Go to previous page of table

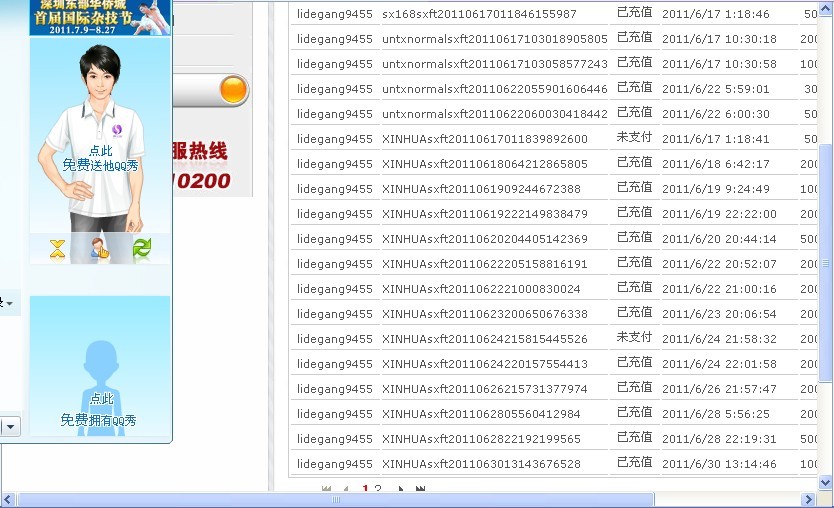click(346, 489)
